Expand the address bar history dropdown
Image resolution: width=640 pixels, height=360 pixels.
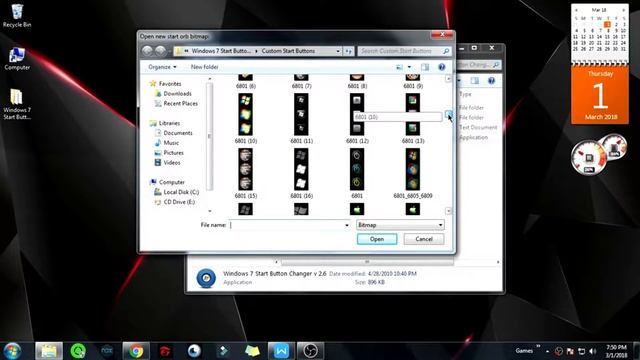[x=338, y=51]
